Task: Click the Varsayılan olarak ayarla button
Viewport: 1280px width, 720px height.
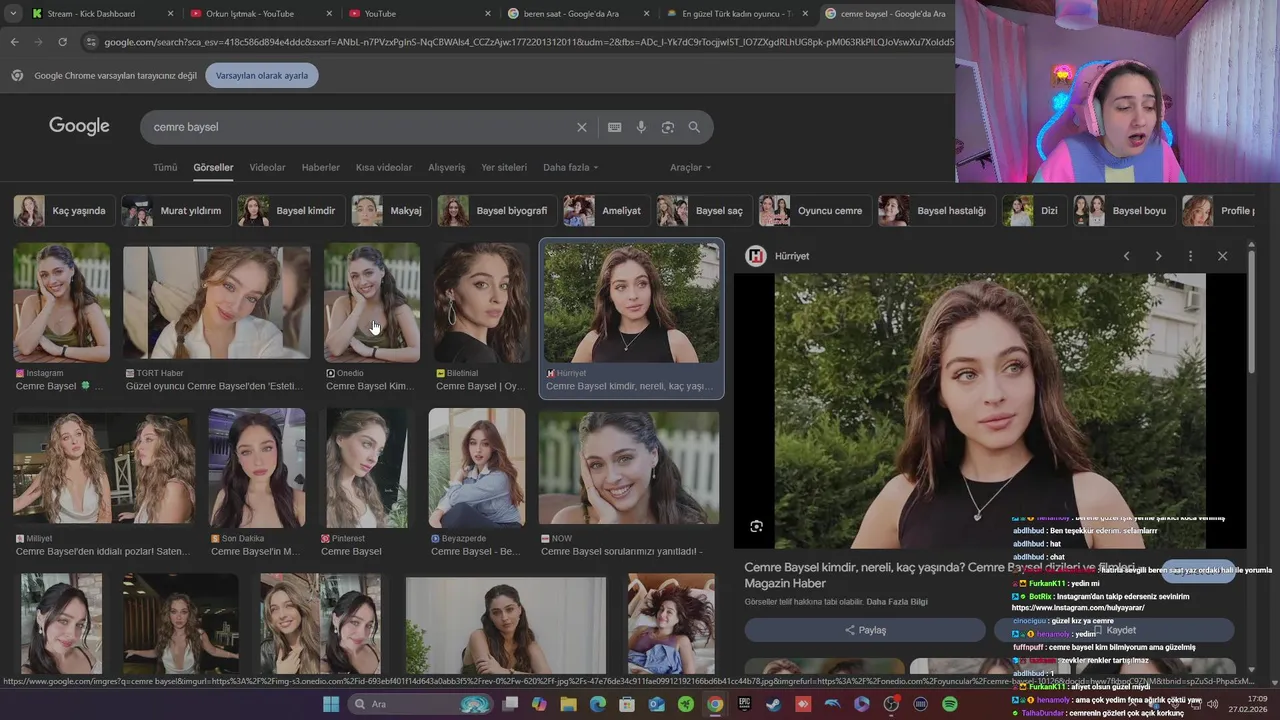Action: tap(262, 75)
